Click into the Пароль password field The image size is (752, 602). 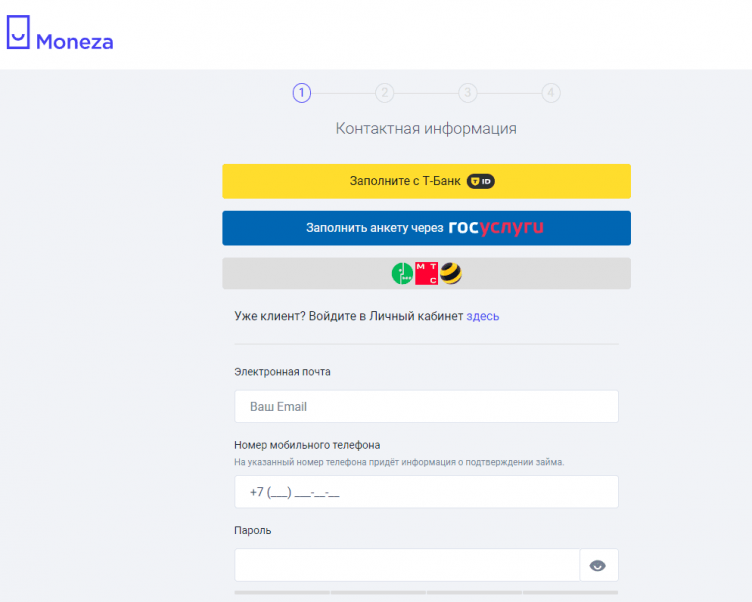[407, 565]
